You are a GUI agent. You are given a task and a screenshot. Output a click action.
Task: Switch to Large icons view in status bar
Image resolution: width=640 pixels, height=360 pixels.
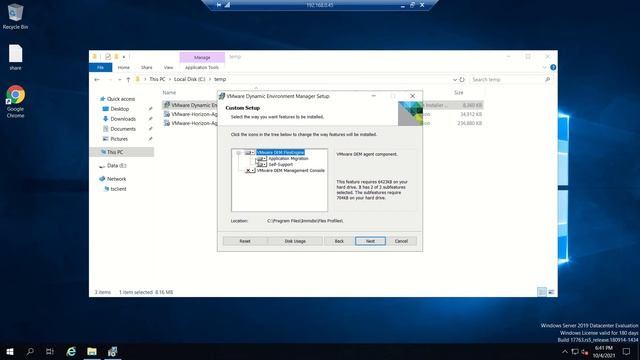(551, 292)
